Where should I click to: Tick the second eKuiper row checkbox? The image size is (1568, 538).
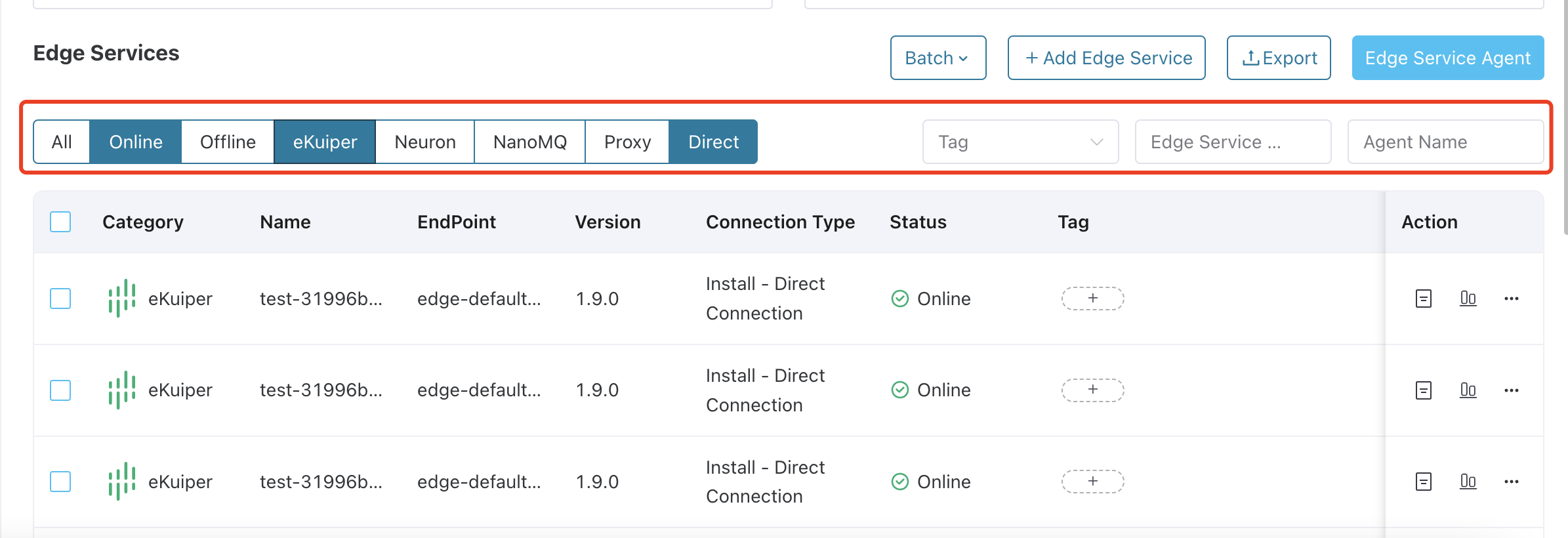point(60,390)
